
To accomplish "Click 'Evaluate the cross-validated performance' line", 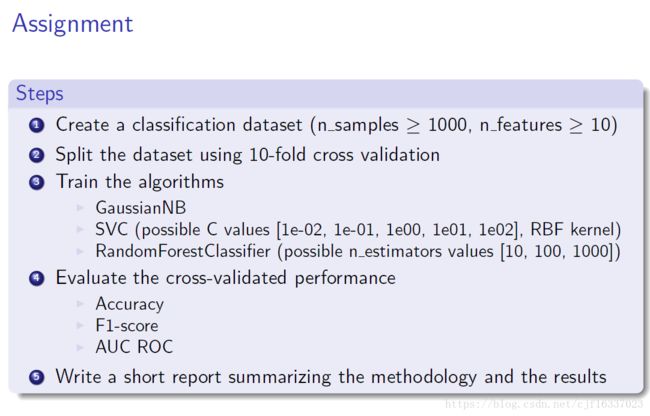I will (x=226, y=278).
